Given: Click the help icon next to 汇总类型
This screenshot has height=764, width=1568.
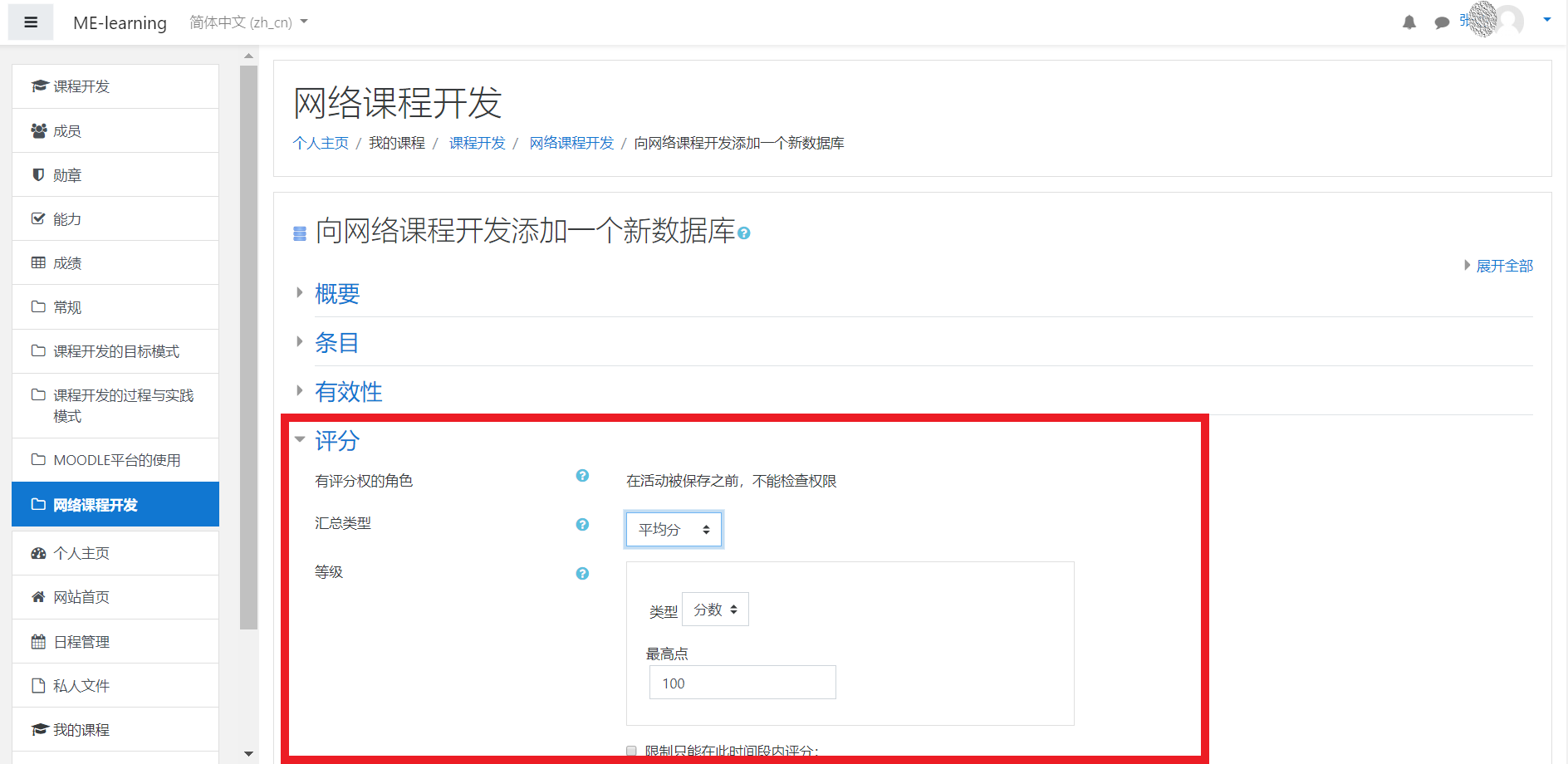Looking at the screenshot, I should click(581, 525).
